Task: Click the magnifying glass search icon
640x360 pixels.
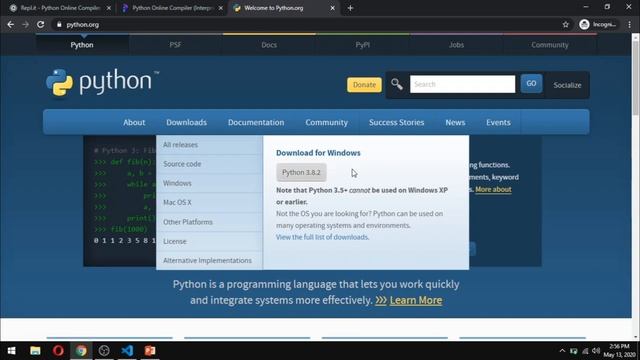Action: pos(396,84)
